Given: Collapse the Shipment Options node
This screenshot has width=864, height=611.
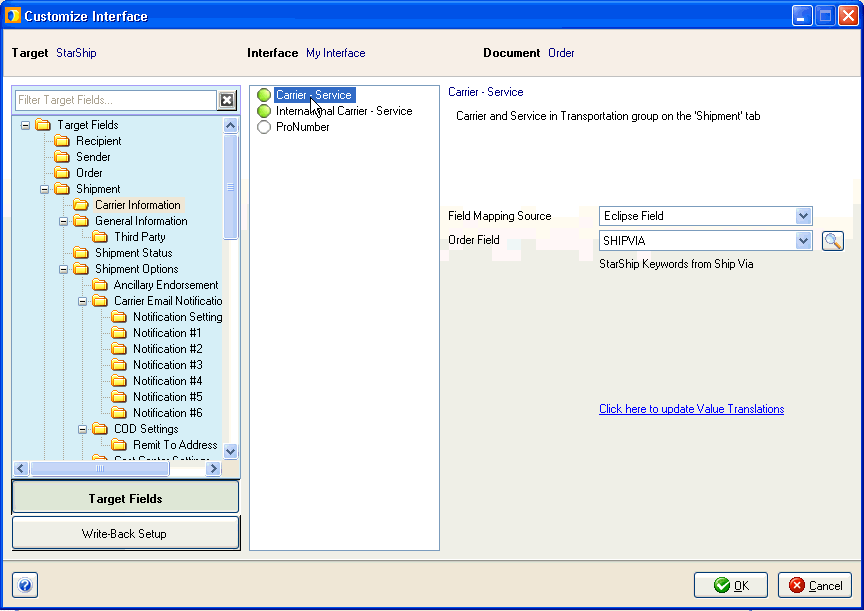Looking at the screenshot, I should [63, 269].
